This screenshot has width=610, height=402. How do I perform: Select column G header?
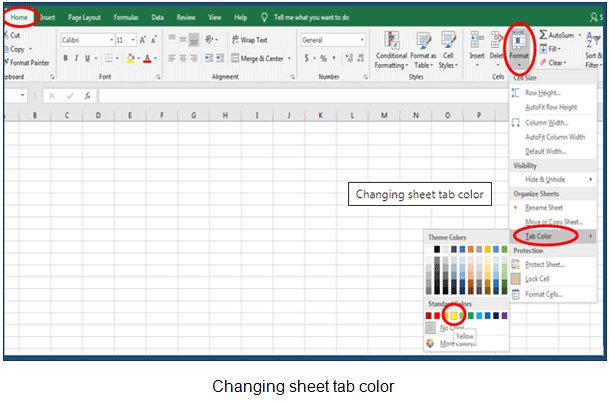click(x=193, y=115)
